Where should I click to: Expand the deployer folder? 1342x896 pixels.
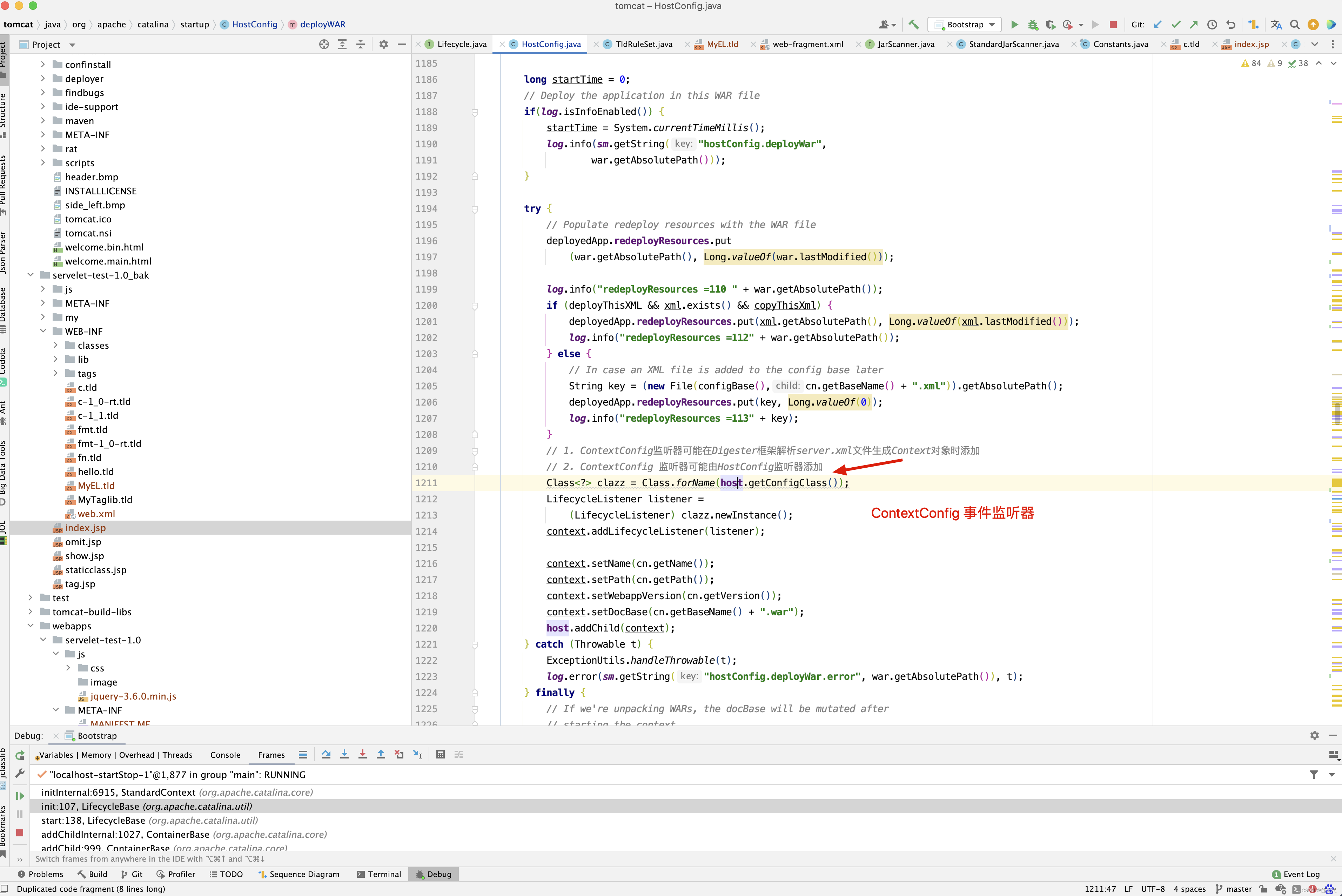pos(43,79)
